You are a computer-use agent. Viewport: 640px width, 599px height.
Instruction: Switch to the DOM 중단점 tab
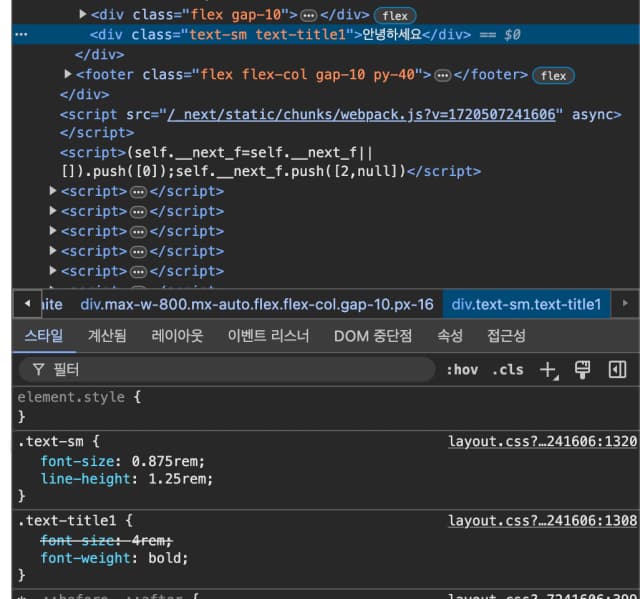(x=373, y=336)
